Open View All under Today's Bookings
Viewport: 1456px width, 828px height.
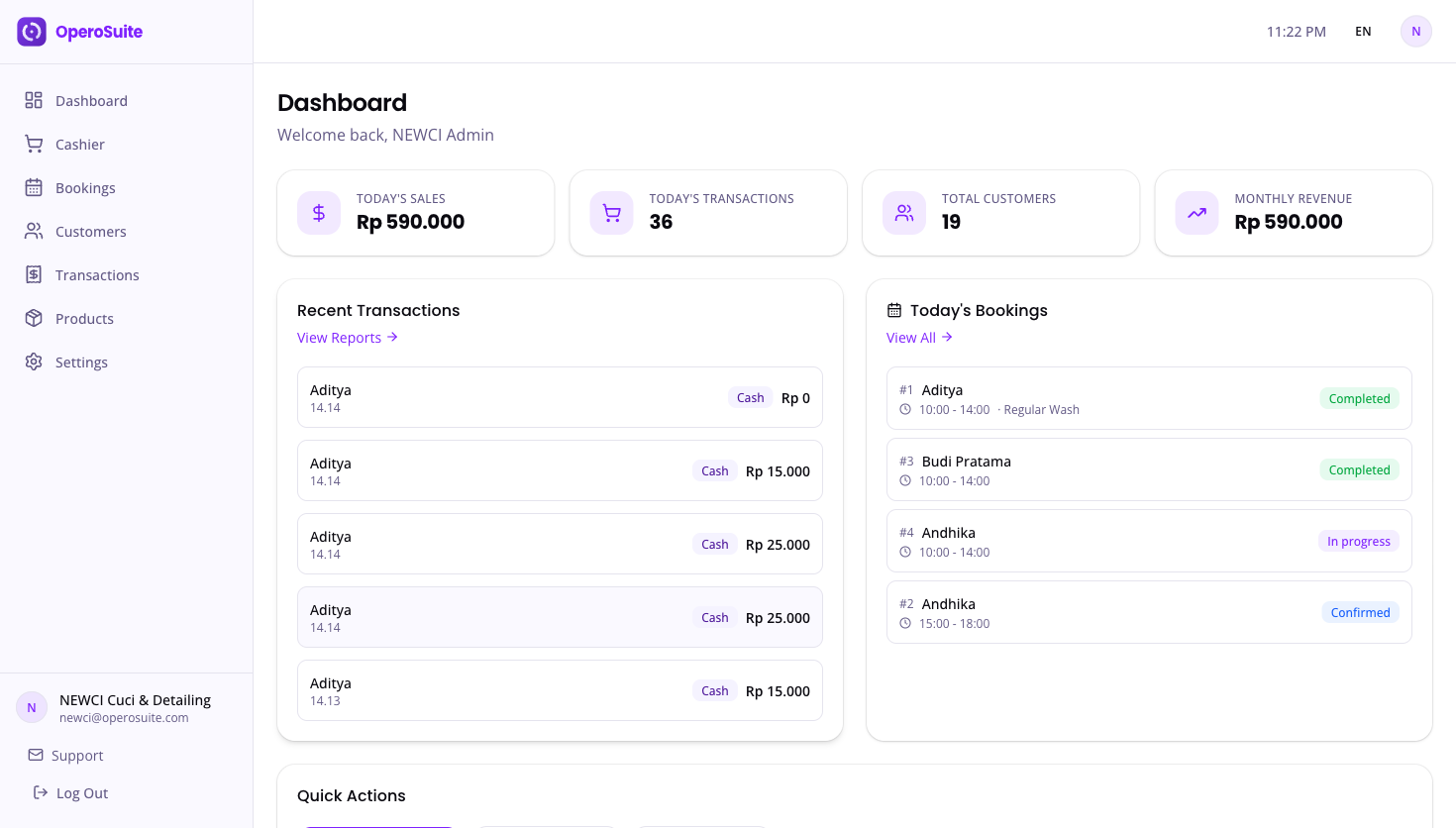(910, 337)
